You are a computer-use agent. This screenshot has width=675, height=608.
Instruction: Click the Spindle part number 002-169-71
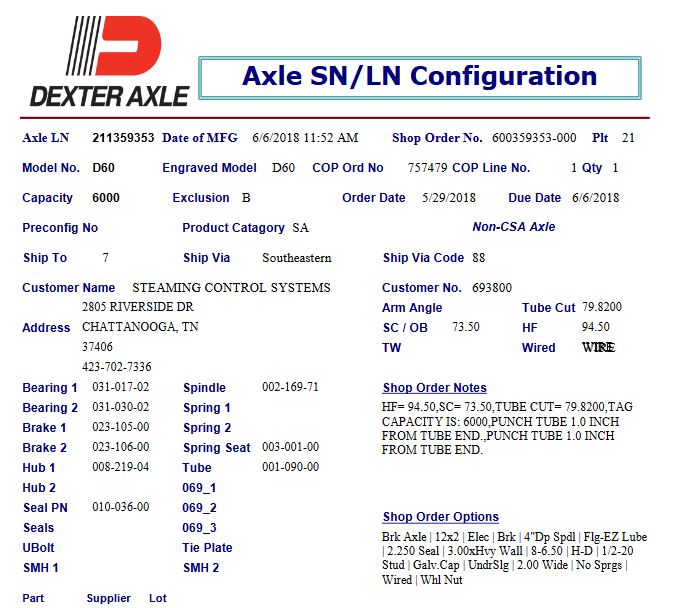(x=290, y=387)
